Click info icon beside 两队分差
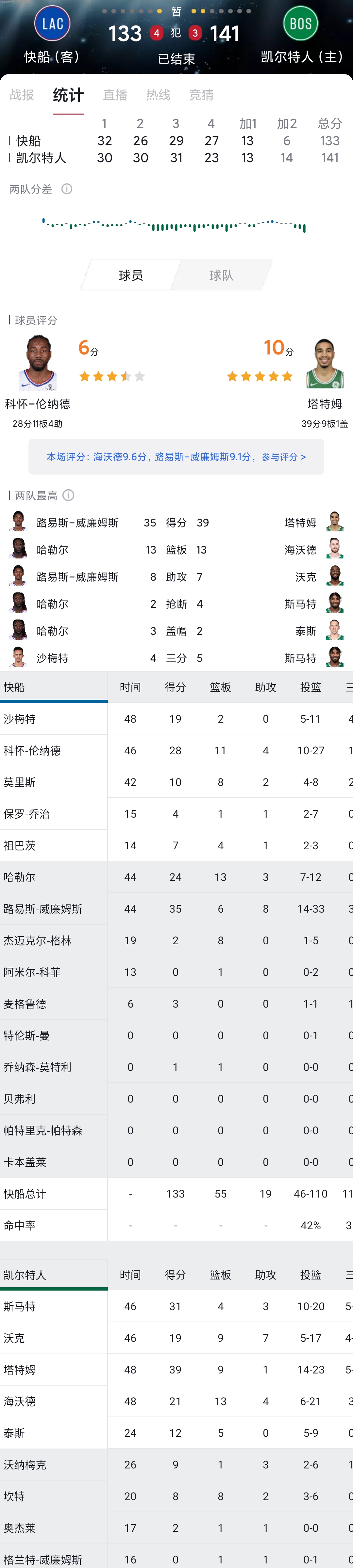Screen dimensions: 353x1568 67,189
